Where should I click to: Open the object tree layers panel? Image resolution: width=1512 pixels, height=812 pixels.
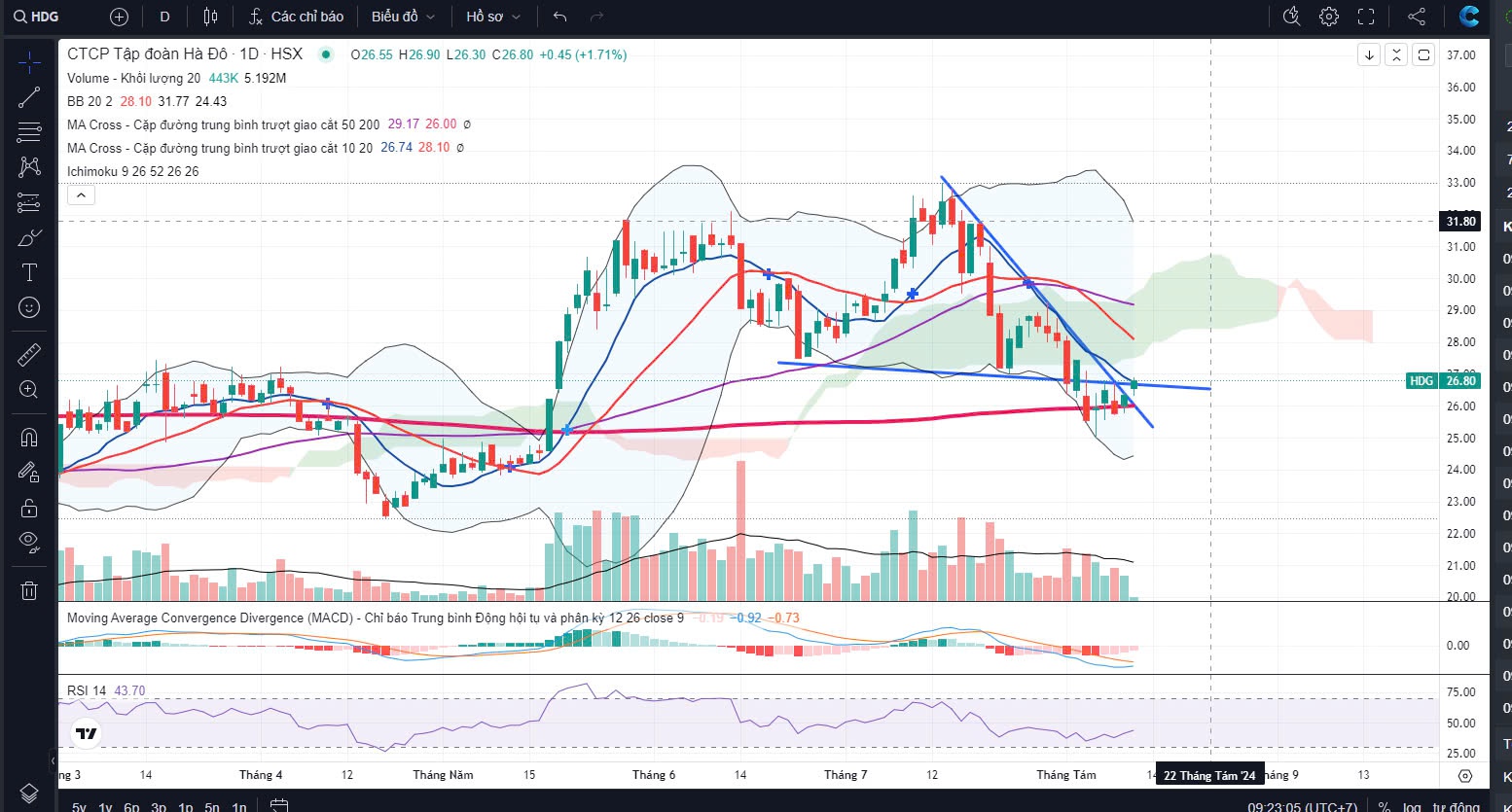(29, 793)
